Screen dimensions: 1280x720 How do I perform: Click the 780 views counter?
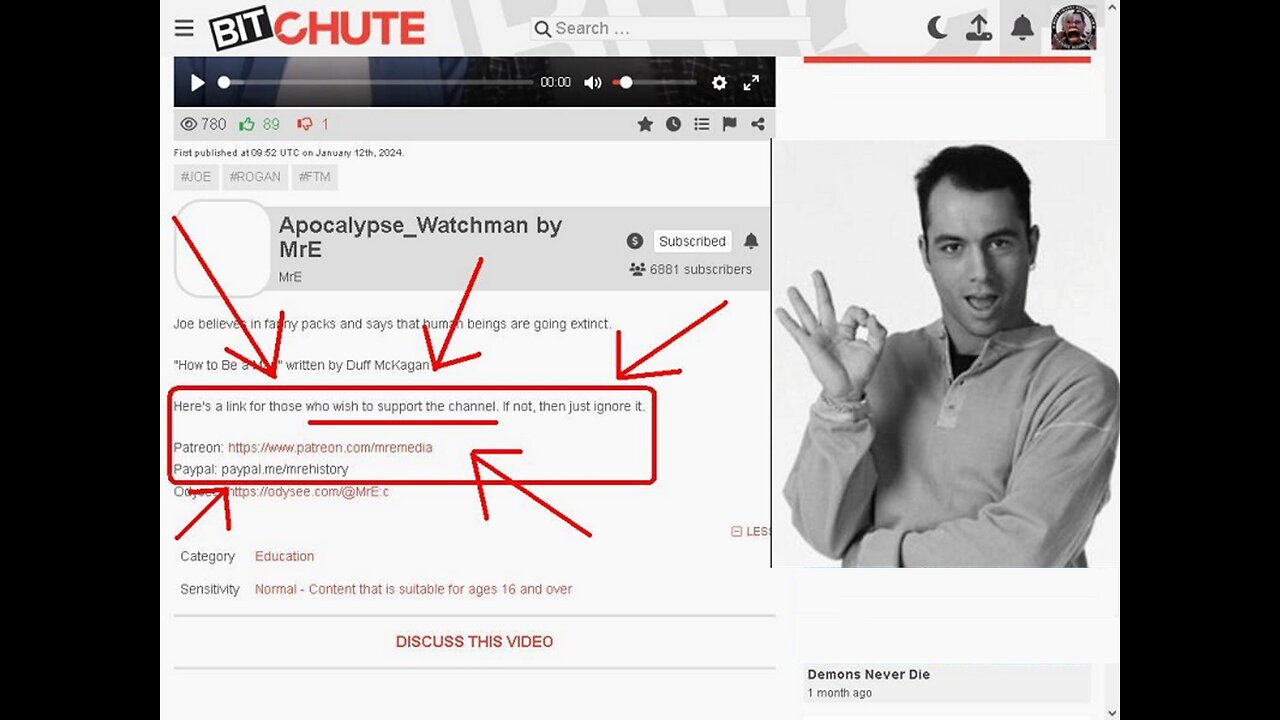[x=203, y=124]
